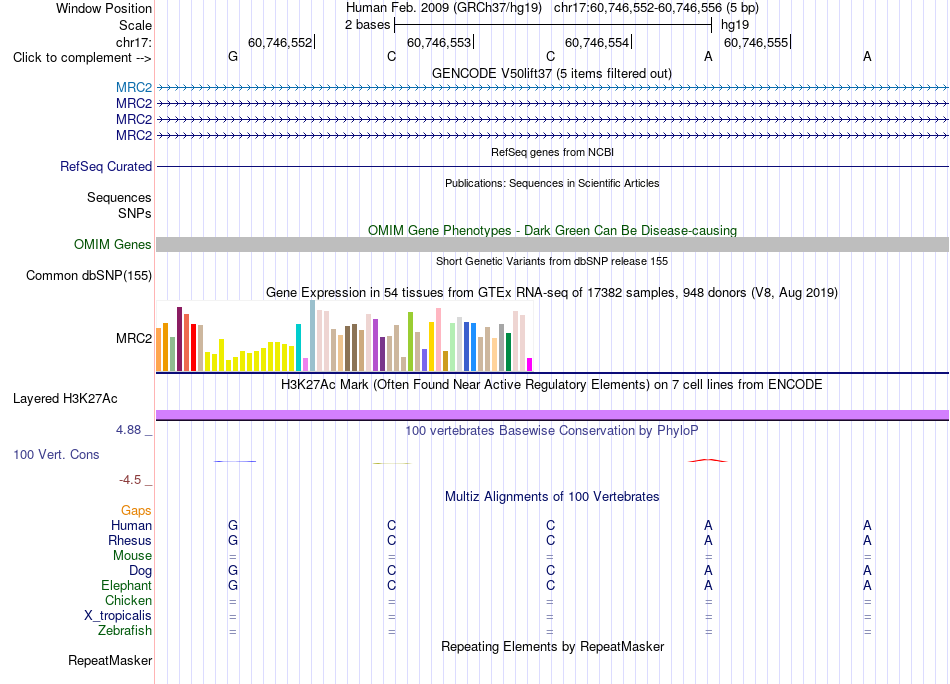The image size is (950, 684).
Task: Click the Mouse species label
Action: pos(133,556)
